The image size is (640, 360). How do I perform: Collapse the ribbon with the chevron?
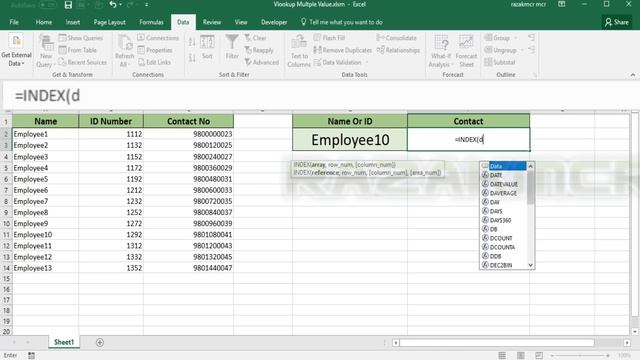[x=633, y=75]
